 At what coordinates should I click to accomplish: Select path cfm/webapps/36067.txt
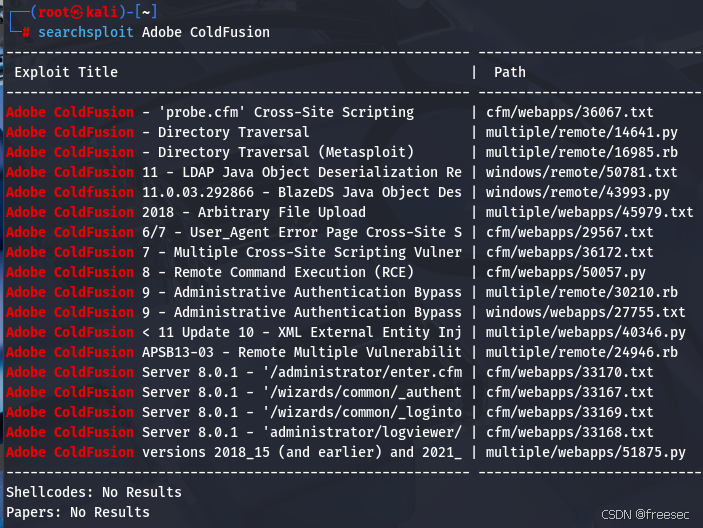[x=570, y=112]
